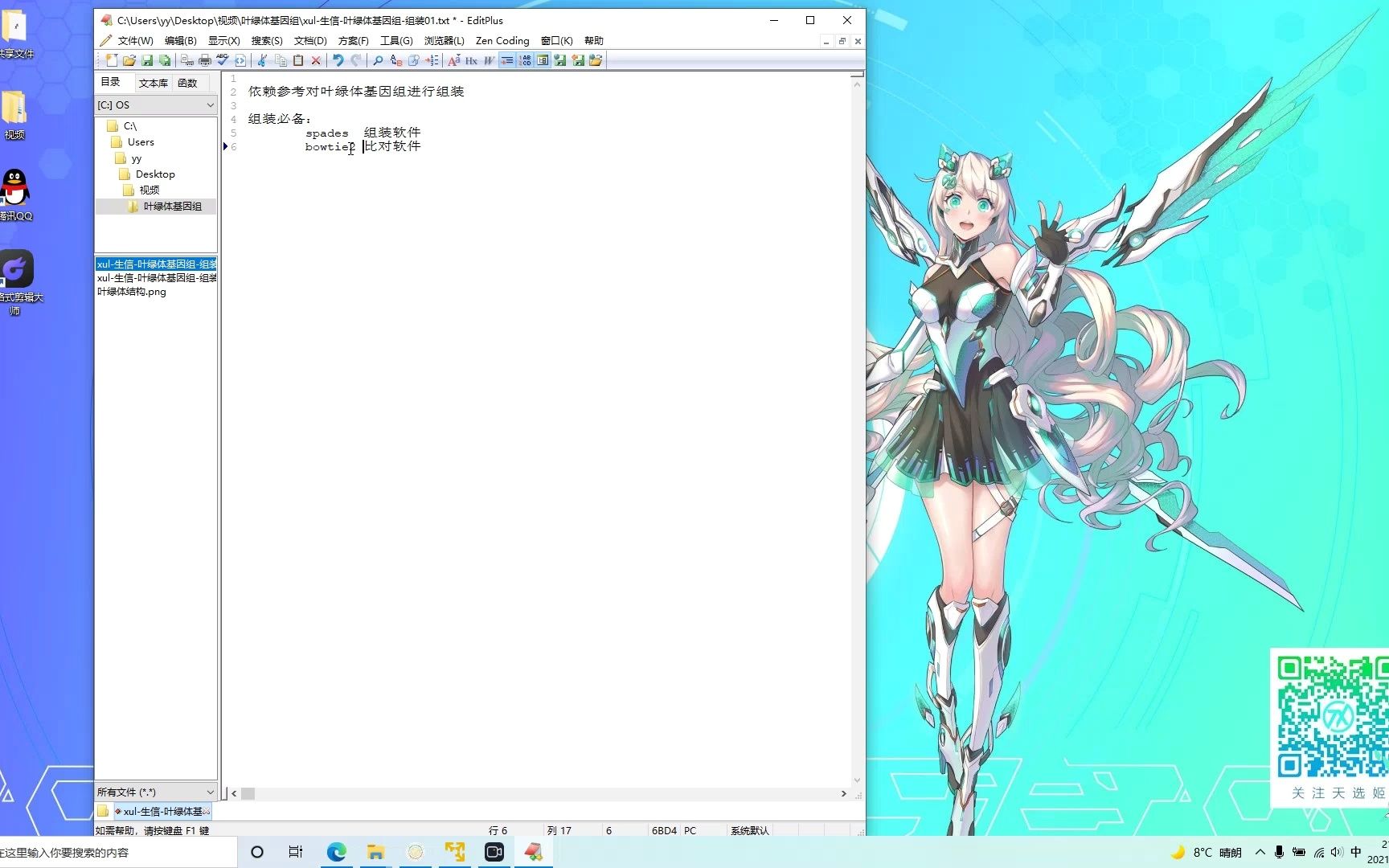The image size is (1389, 868).
Task: Select the Users folder in tree
Action: click(133, 142)
